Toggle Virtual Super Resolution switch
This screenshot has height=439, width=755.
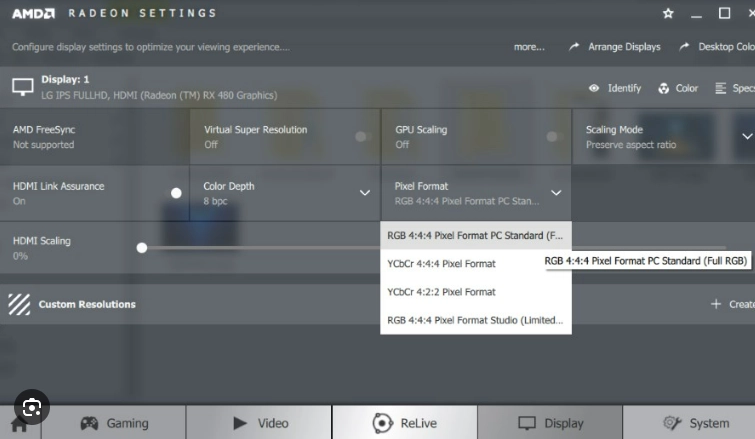363,137
